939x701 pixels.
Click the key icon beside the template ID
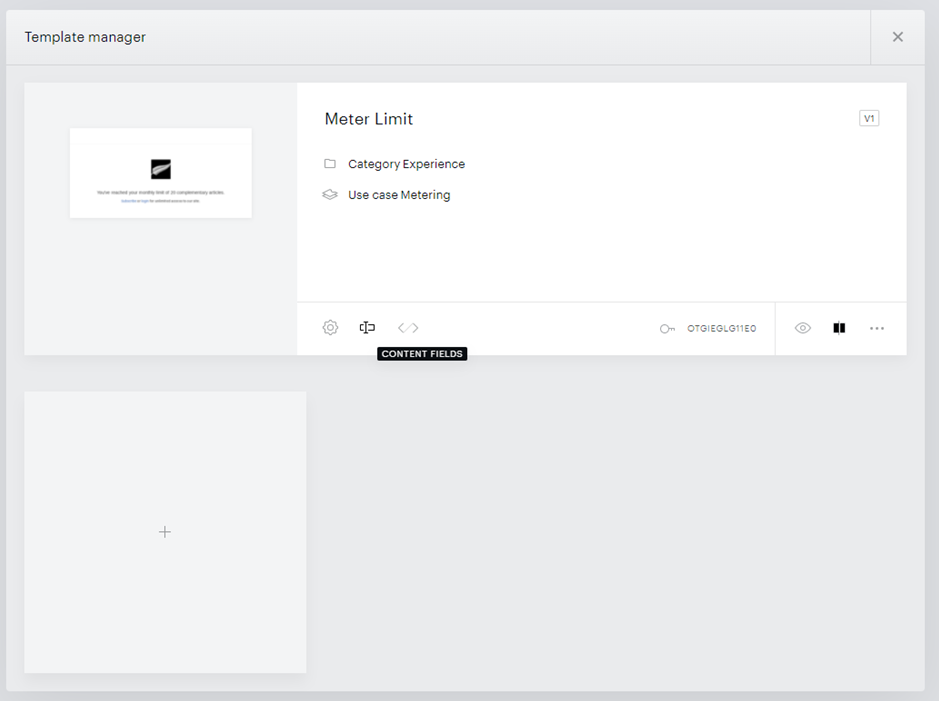coord(667,329)
